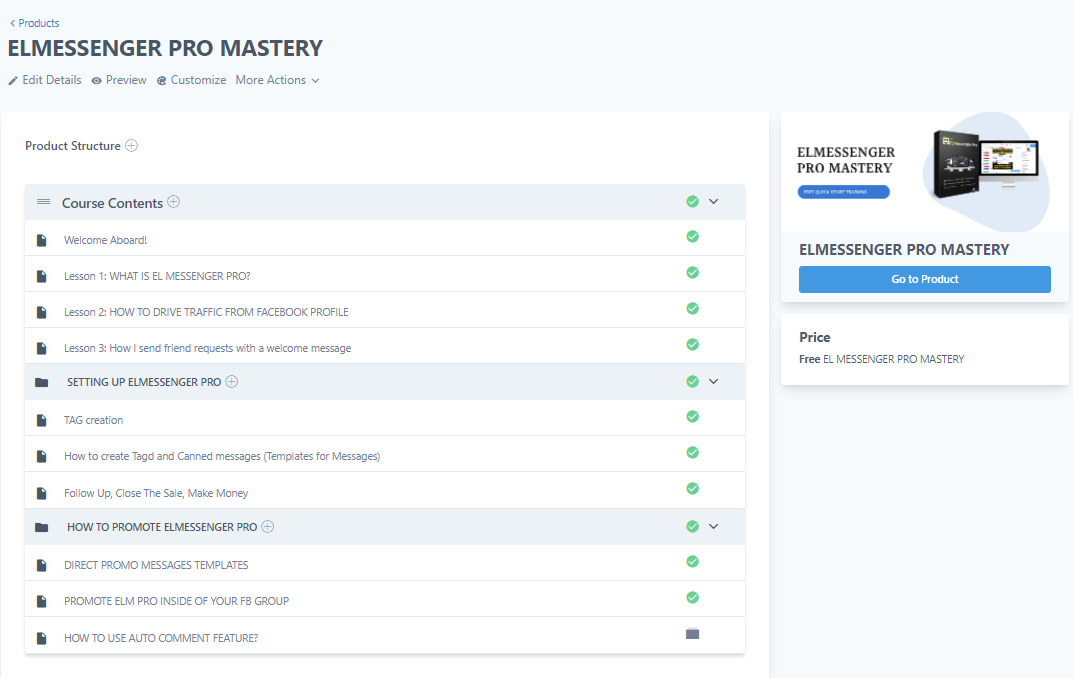Click drag handle icon of Course Contents
The width and height of the screenshot is (1073, 678).
coord(44,202)
